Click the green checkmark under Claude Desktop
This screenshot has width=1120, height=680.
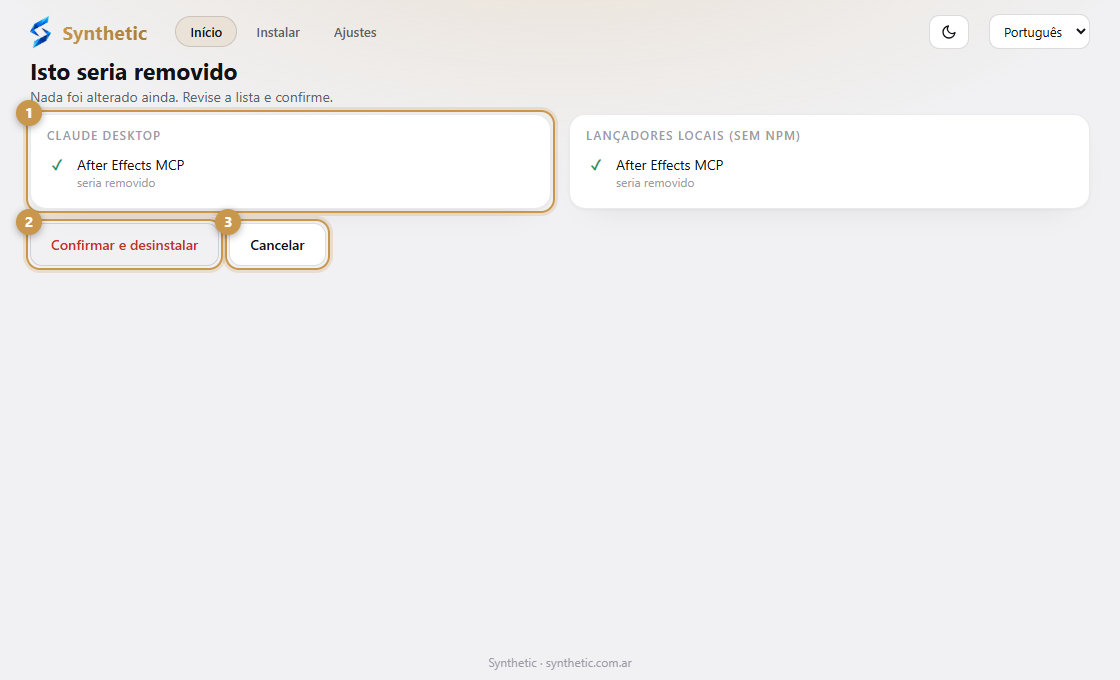click(57, 165)
